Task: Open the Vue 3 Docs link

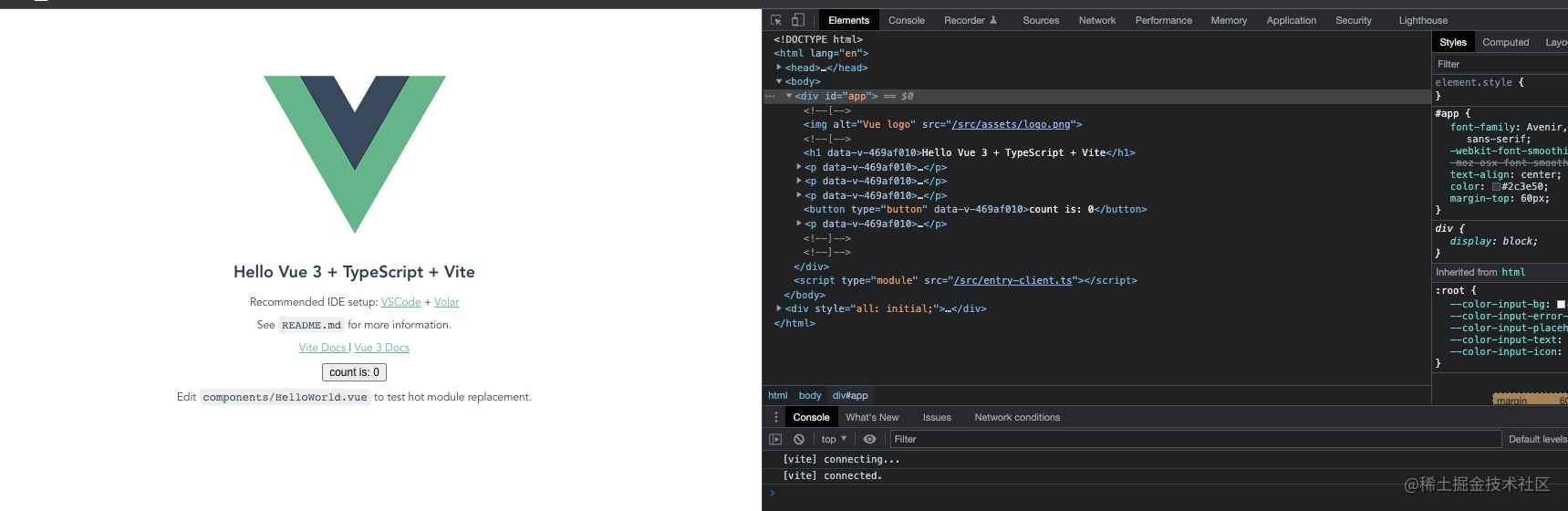Action: pos(381,348)
